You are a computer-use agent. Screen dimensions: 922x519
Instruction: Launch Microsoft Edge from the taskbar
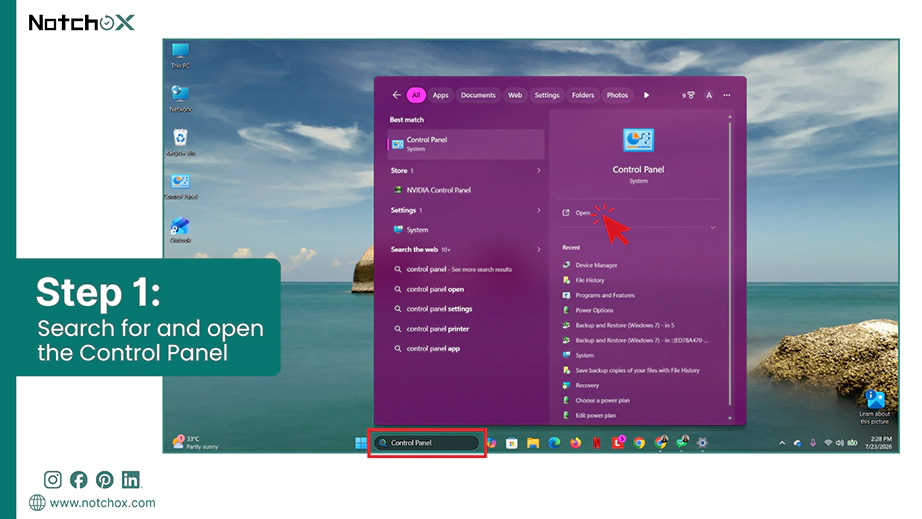[554, 443]
